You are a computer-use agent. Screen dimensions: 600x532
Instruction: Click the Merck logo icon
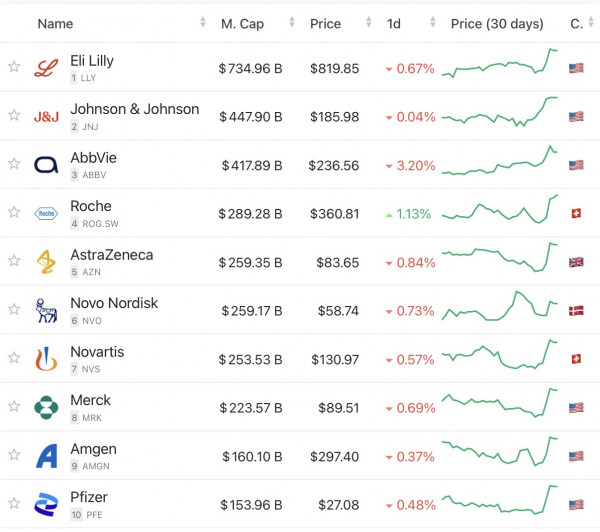tap(46, 407)
